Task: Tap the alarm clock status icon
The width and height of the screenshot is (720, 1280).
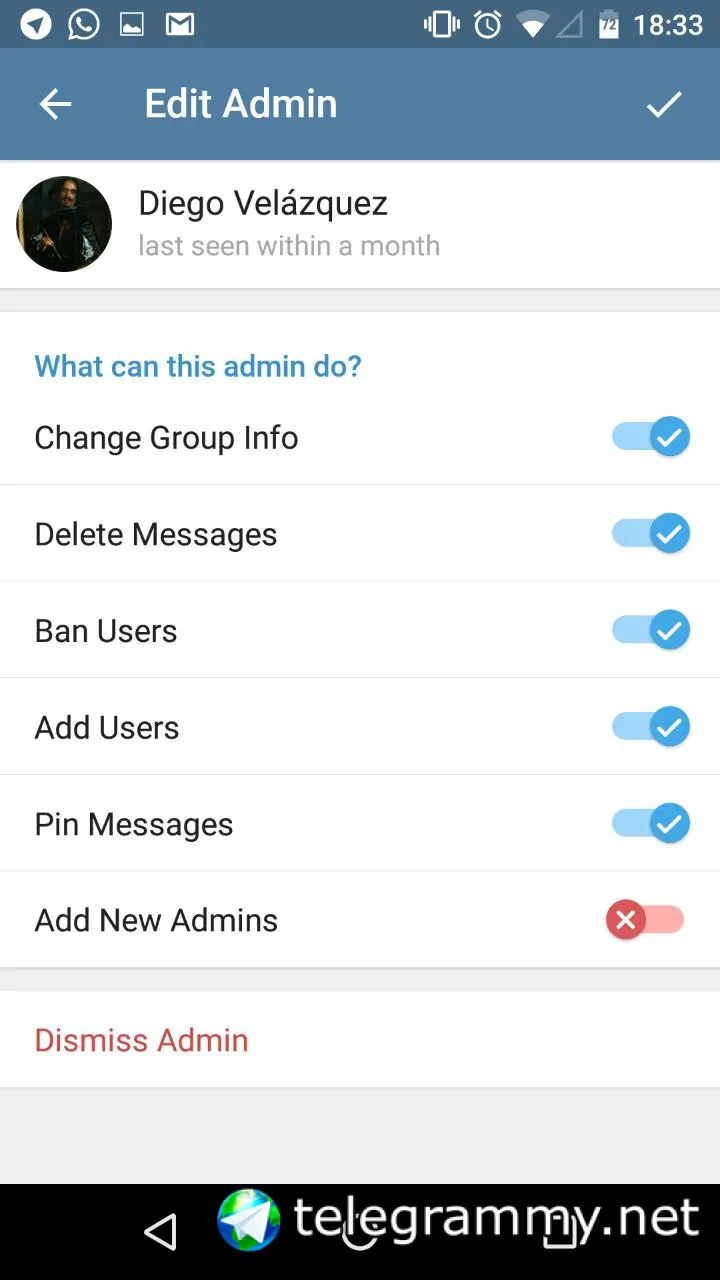Action: tap(487, 24)
